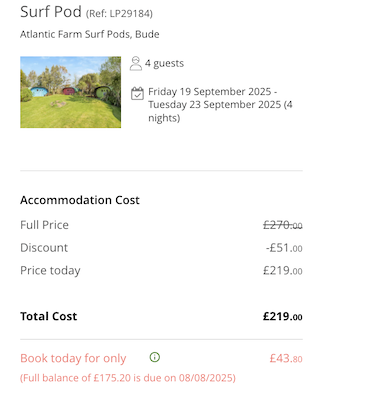Click the £43.80 deposit amount
The width and height of the screenshot is (383, 400).
286,358
